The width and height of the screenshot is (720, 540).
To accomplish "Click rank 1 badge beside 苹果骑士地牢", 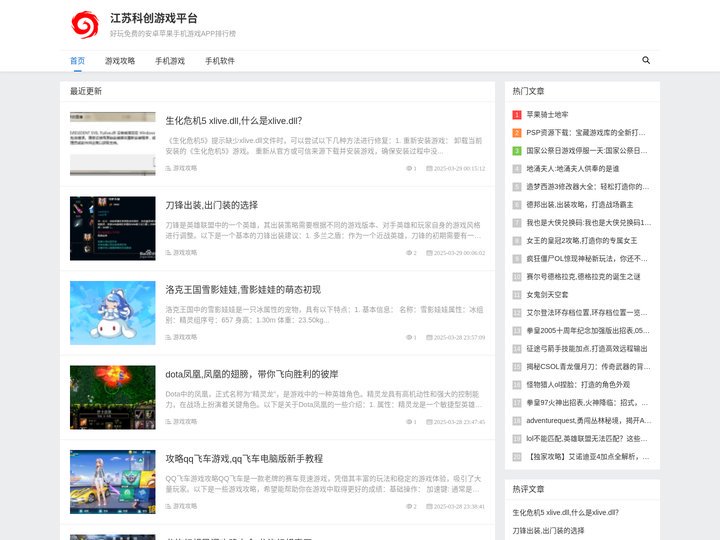I will pos(517,115).
